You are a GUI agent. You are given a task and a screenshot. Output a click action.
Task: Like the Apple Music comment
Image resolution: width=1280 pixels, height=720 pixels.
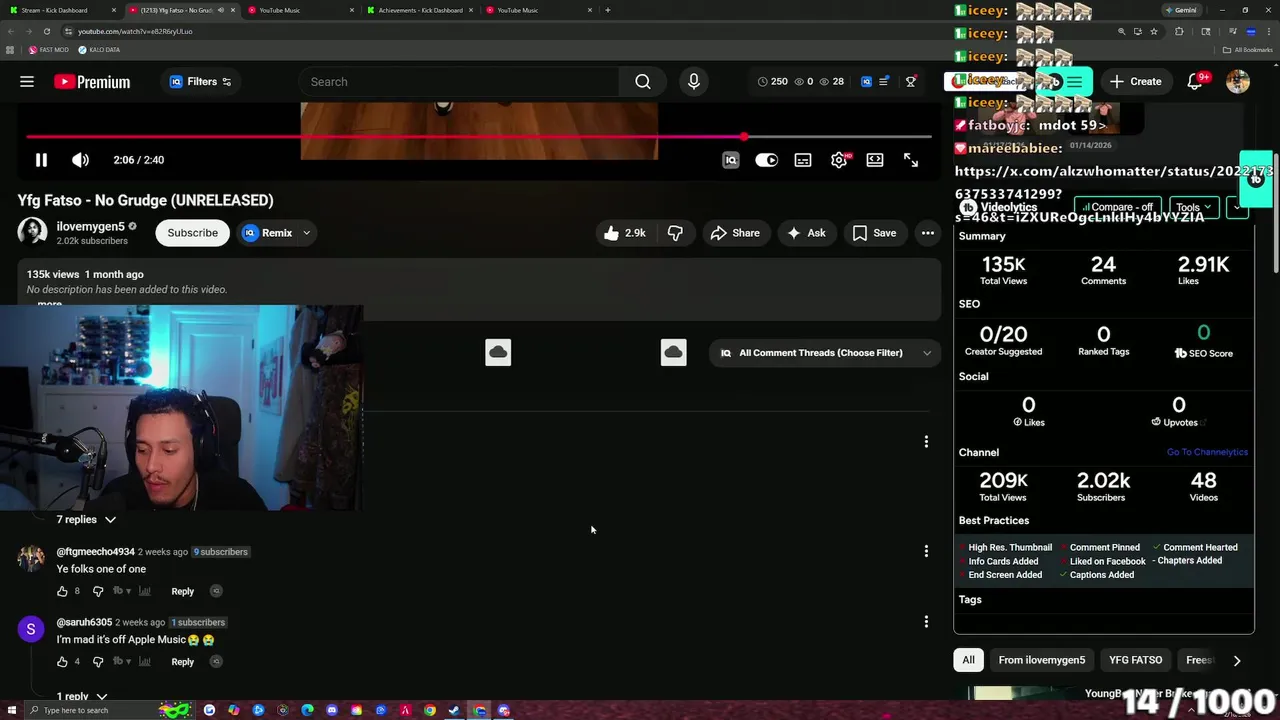[x=62, y=662]
